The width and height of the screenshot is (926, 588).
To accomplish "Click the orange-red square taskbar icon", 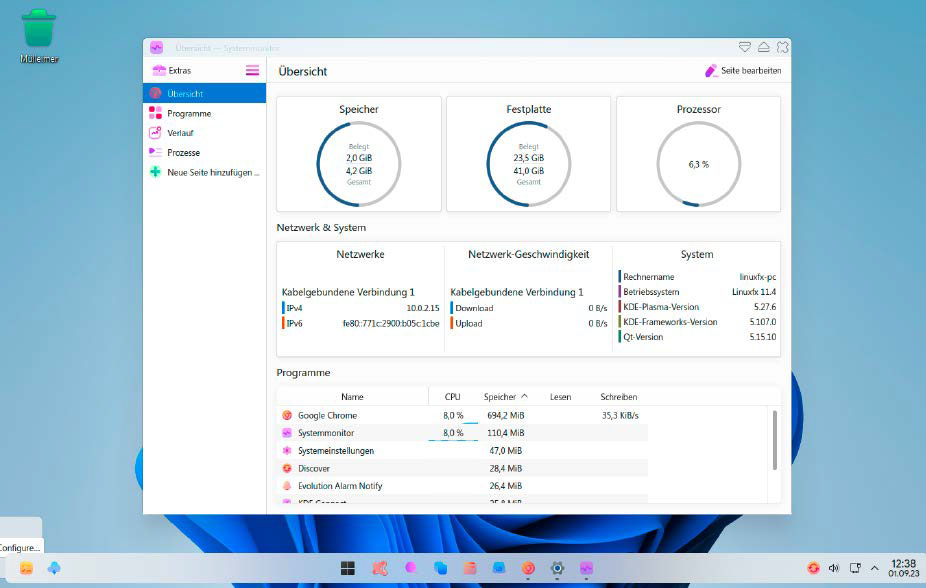I will click(x=470, y=568).
